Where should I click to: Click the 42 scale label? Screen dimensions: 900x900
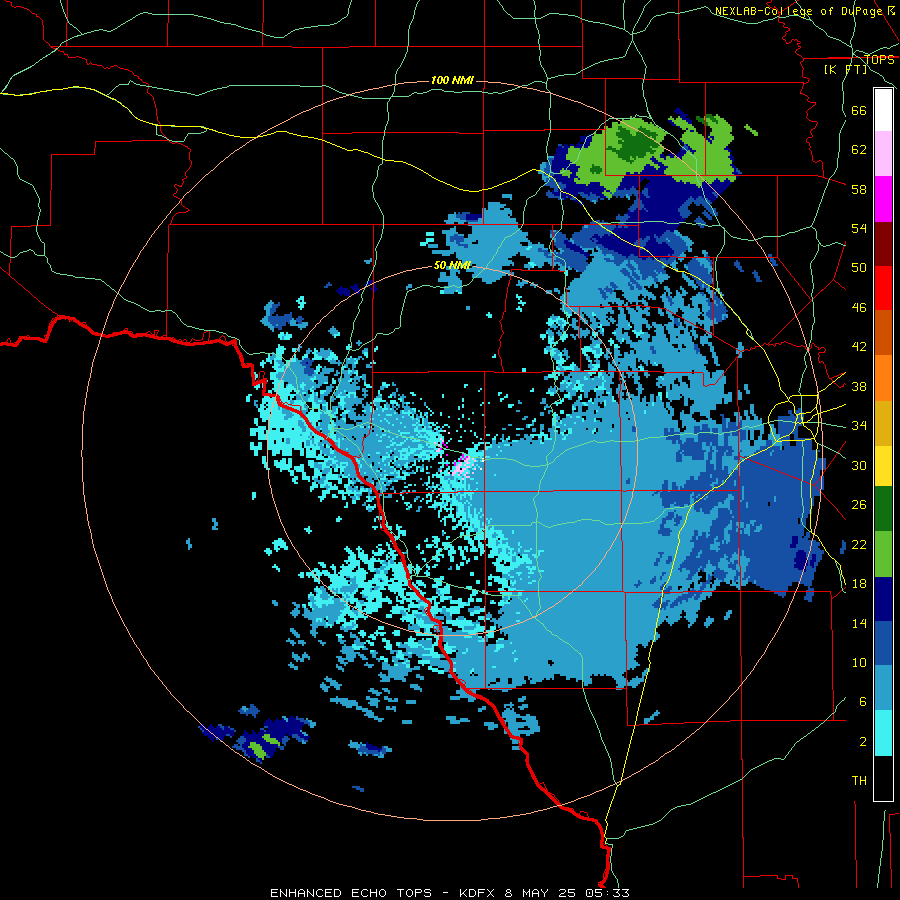pos(859,347)
